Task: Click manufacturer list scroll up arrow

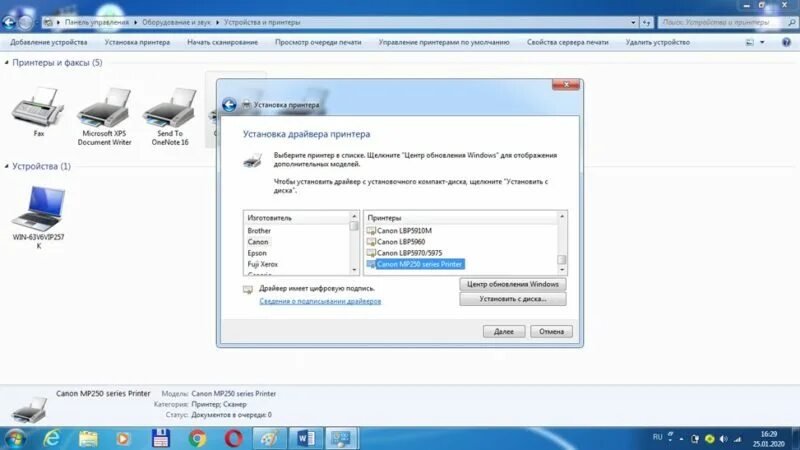Action: (x=355, y=216)
